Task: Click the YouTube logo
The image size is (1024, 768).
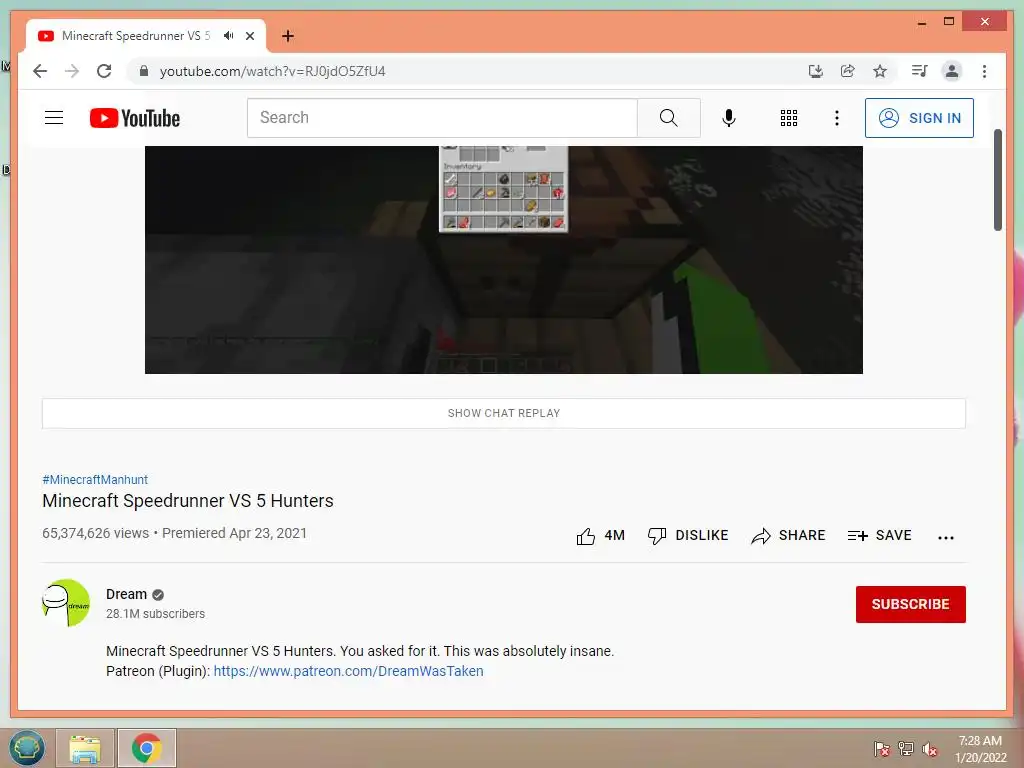Action: coord(135,118)
